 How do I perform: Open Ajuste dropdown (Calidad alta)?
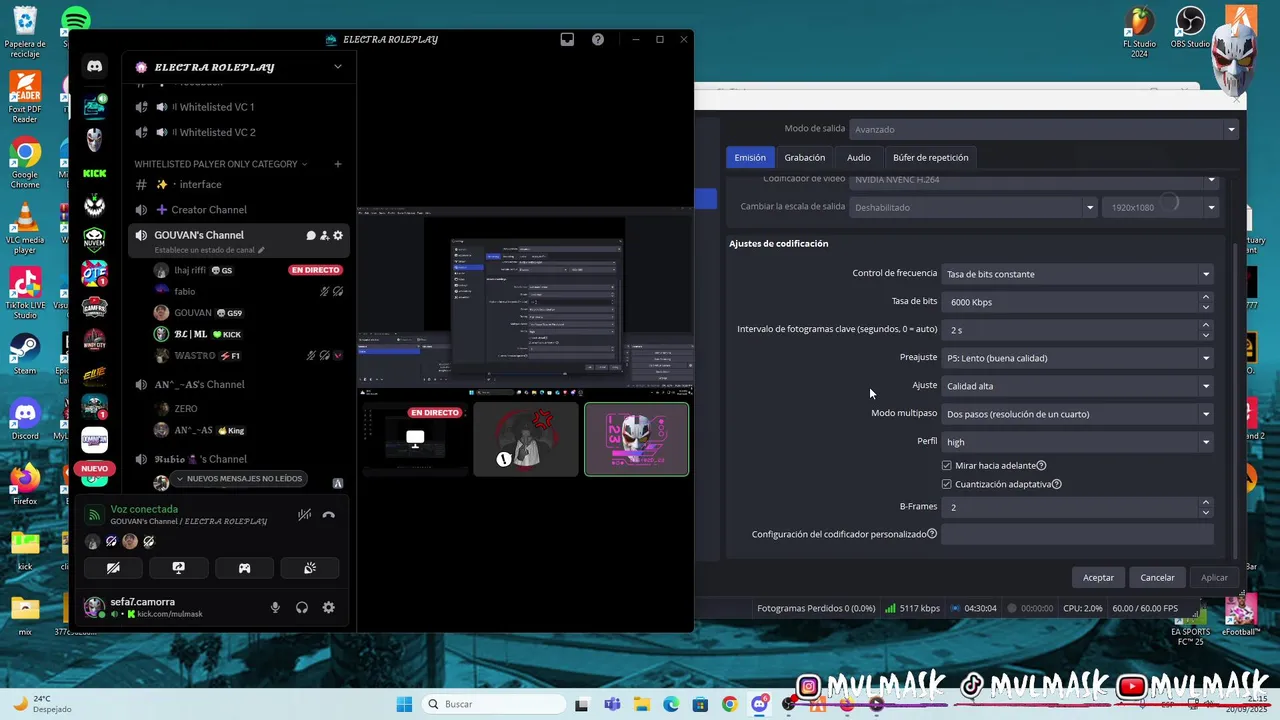1077,386
